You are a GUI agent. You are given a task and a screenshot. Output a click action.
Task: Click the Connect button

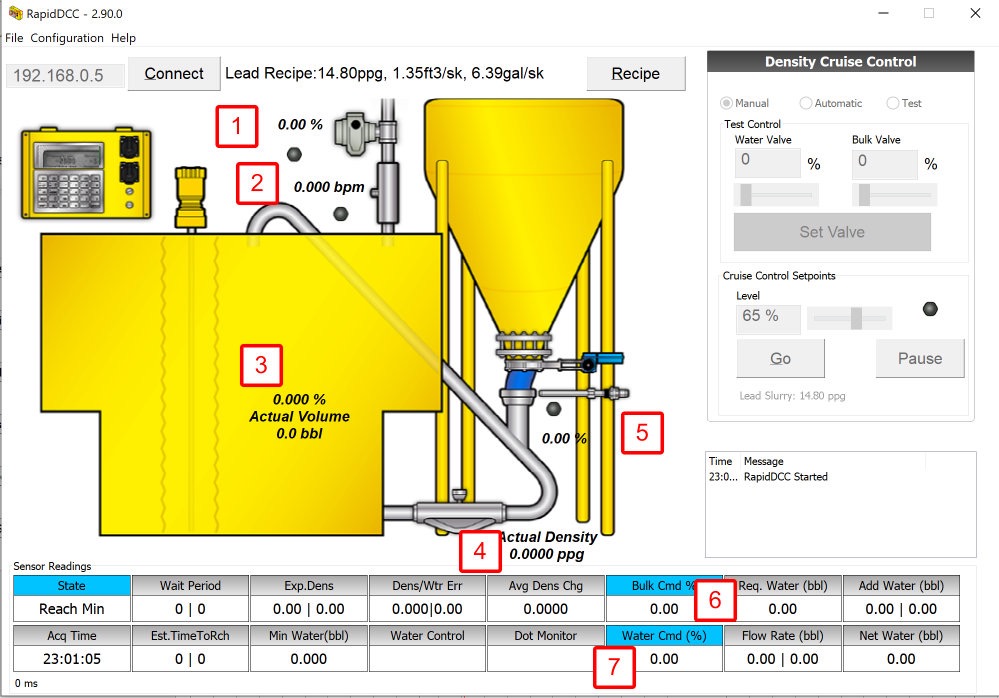click(x=174, y=73)
